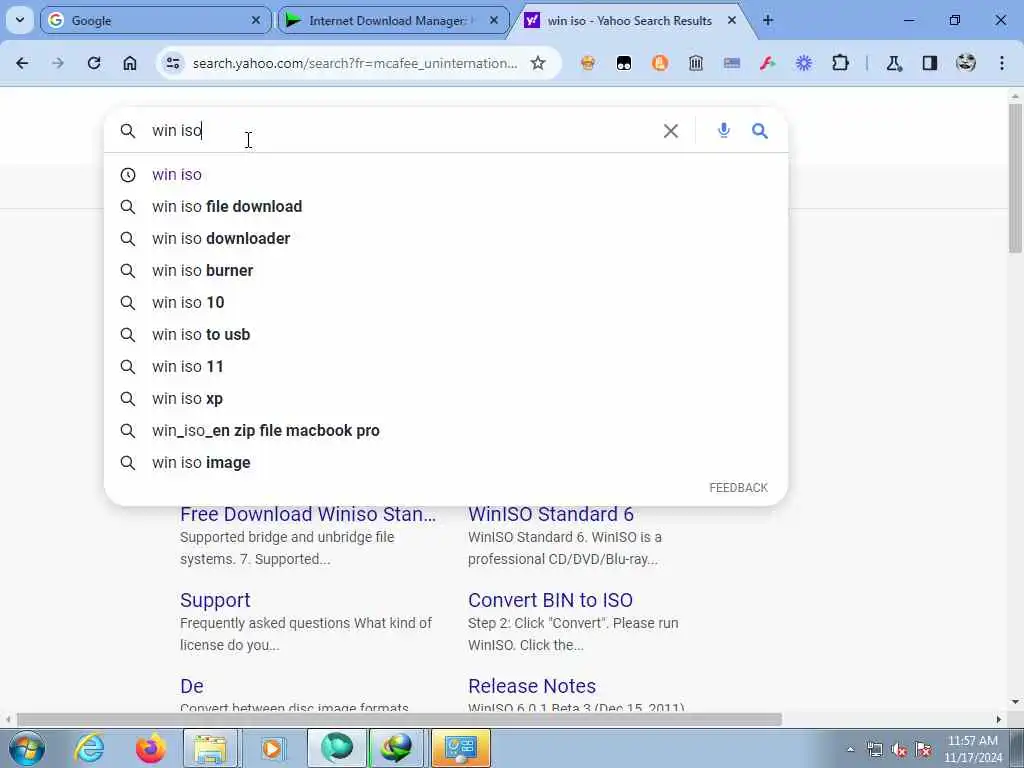This screenshot has width=1024, height=768.
Task: Click the vertical scrollbar thumb
Action: 1015,178
